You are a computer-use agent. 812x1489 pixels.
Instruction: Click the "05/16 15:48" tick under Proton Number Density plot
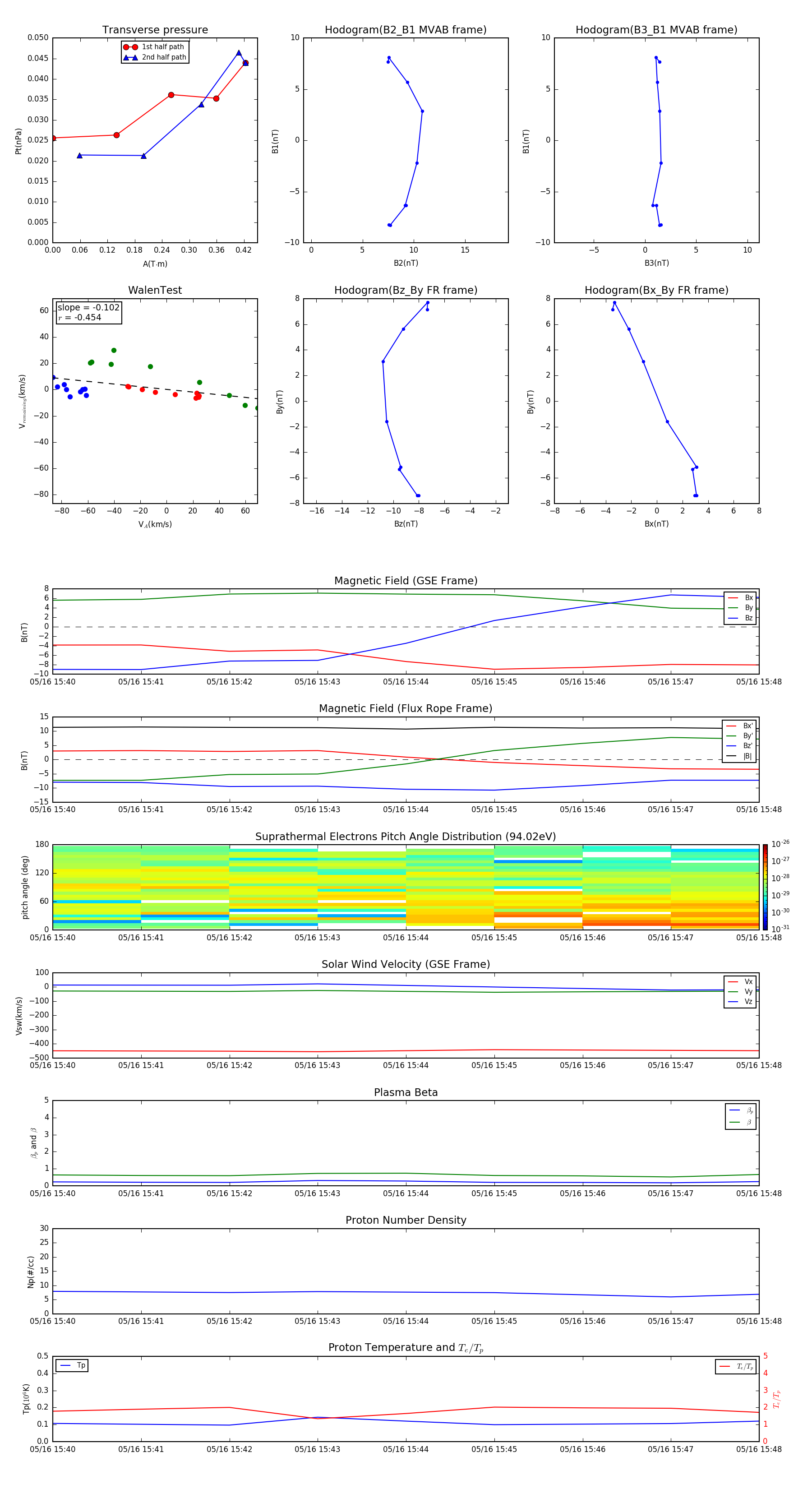pos(759,1321)
